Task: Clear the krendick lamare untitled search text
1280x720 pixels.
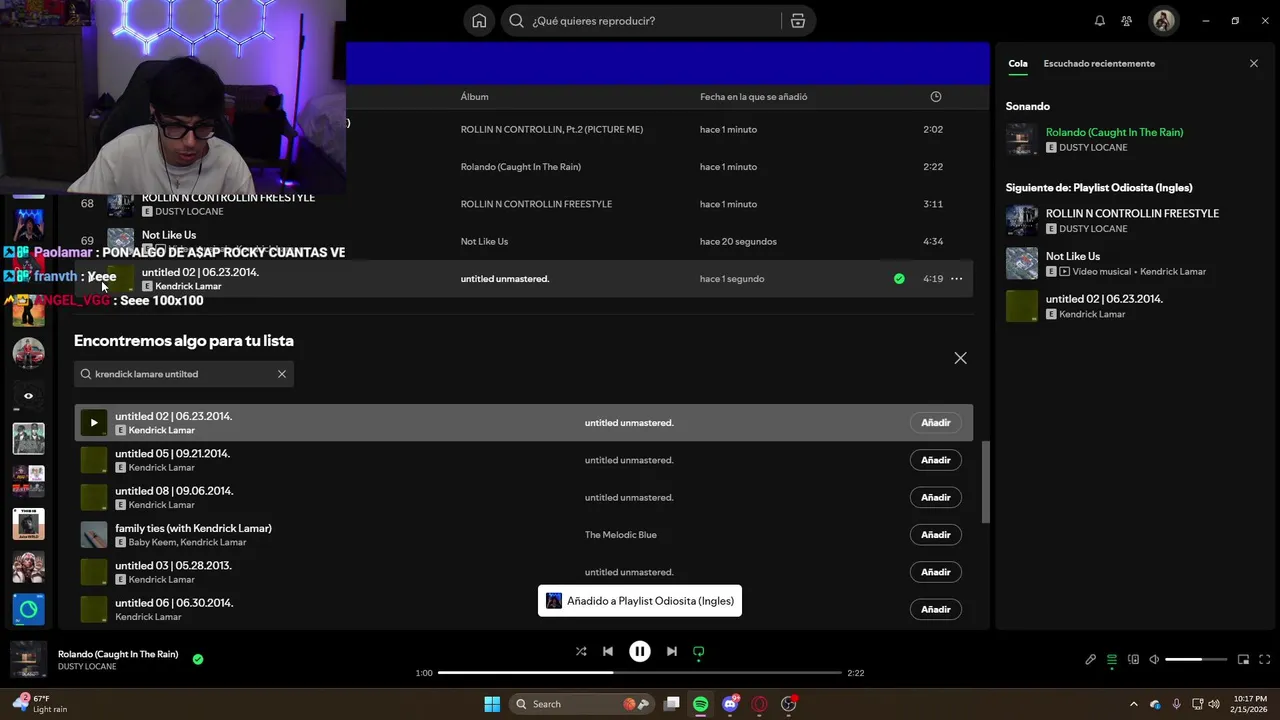Action: coord(282,374)
